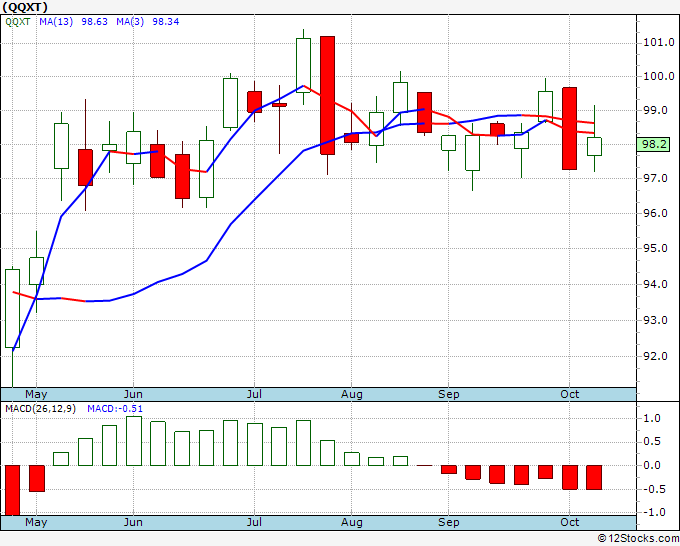This screenshot has width=680, height=546.
Task: Click the MACD:-0.51 value label
Action: pyautogui.click(x=115, y=409)
